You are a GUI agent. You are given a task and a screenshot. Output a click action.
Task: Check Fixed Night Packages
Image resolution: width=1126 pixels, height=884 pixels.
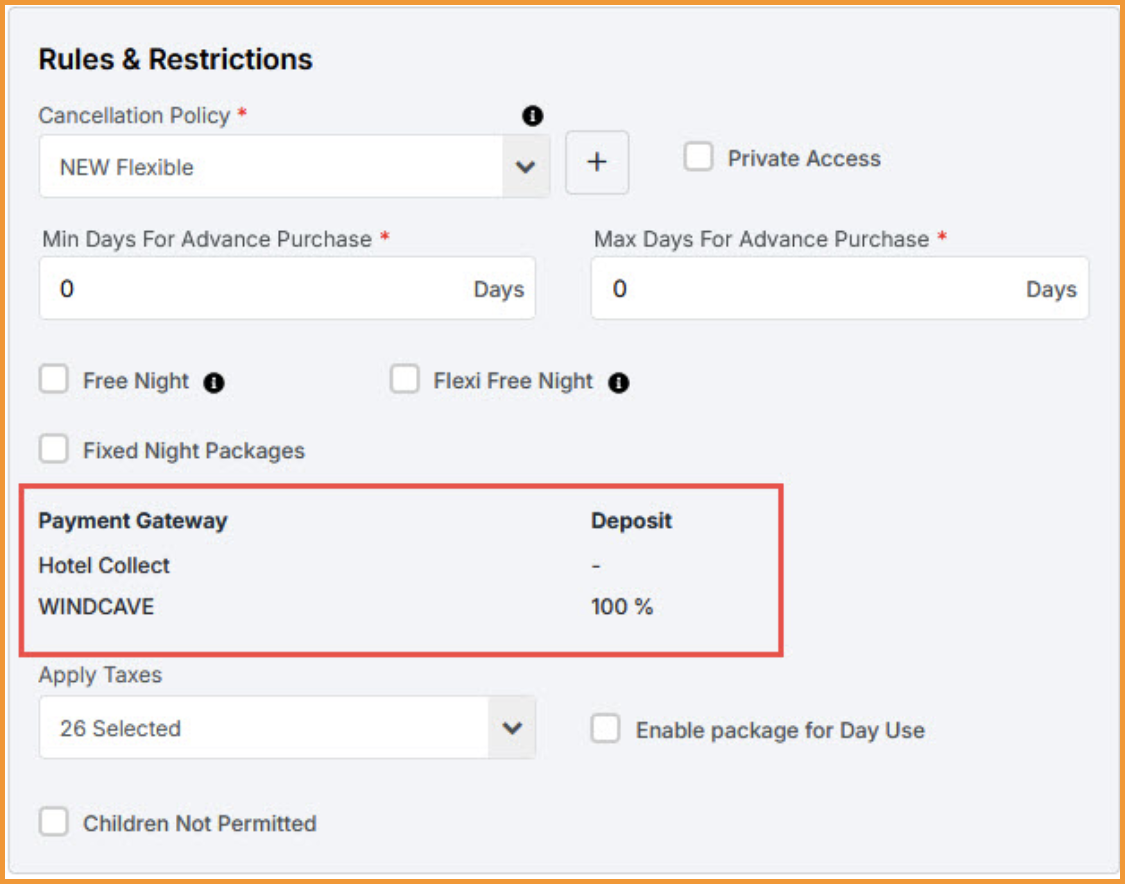53,450
